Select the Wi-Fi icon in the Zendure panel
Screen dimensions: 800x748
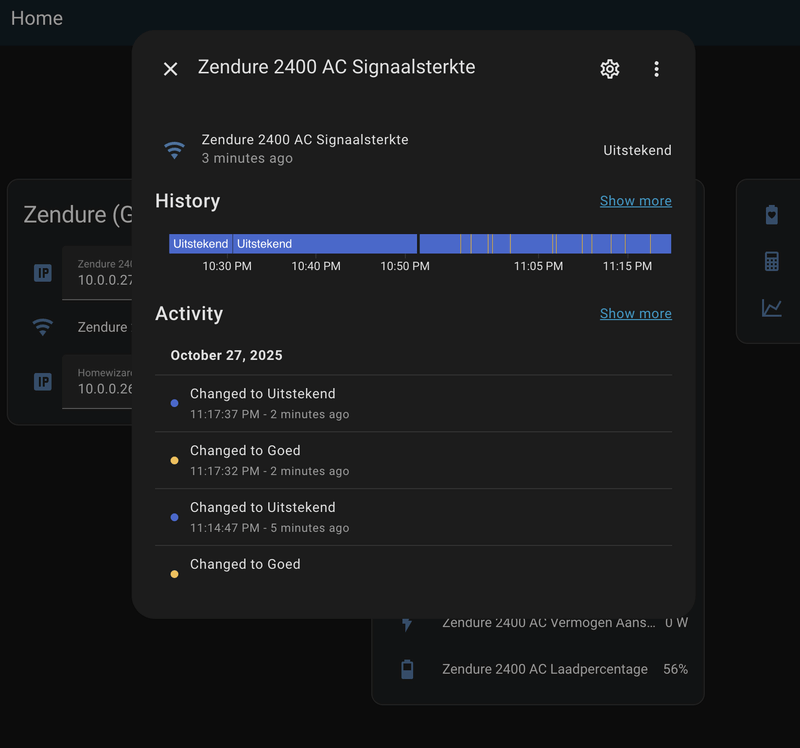(41, 327)
